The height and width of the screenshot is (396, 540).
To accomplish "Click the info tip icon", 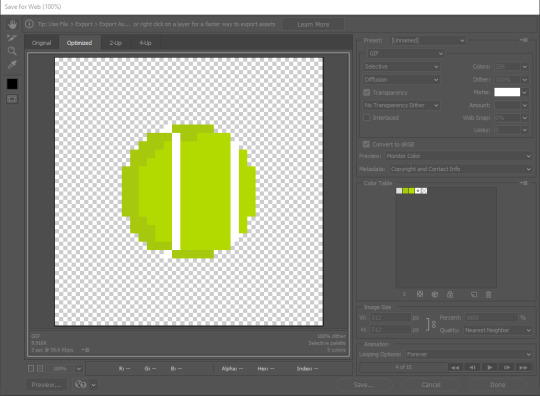I will pyautogui.click(x=29, y=24).
